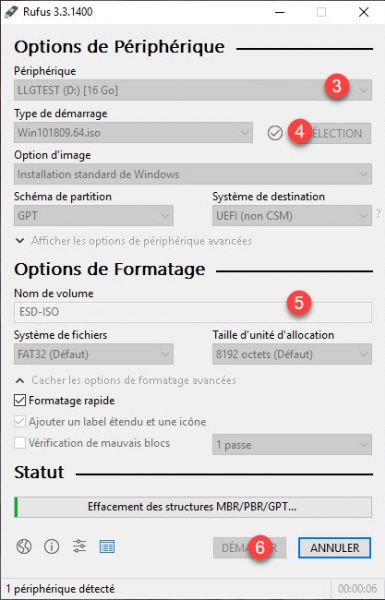Open the Périphérique LLGTEST dropdown
Screen dimensions: 385x600
pos(193,90)
